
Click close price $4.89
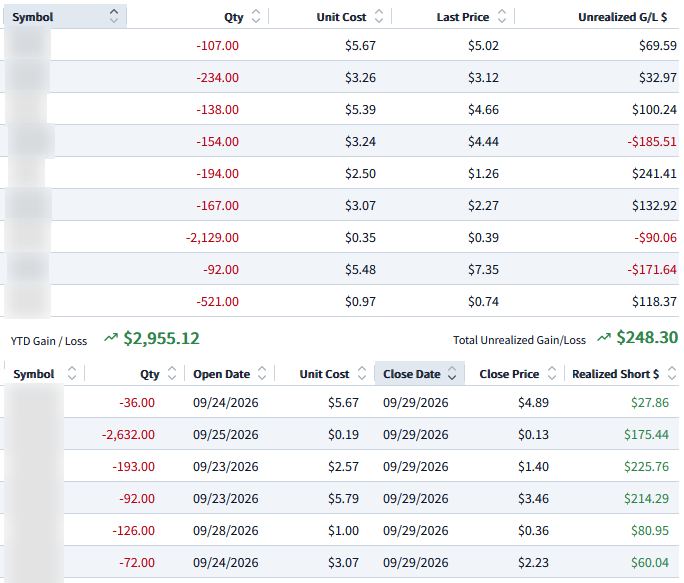(534, 402)
